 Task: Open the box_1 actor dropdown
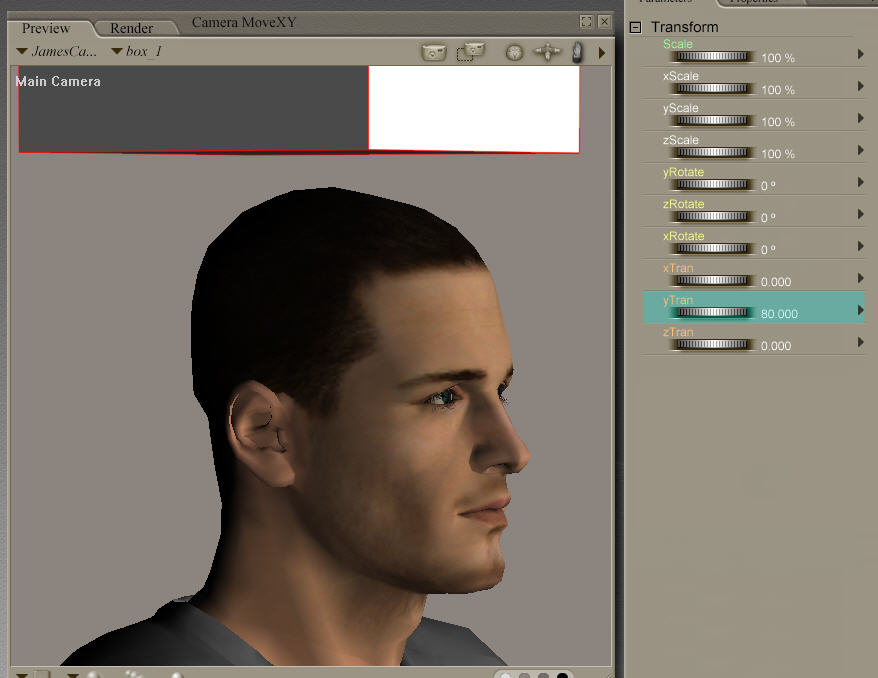point(137,52)
